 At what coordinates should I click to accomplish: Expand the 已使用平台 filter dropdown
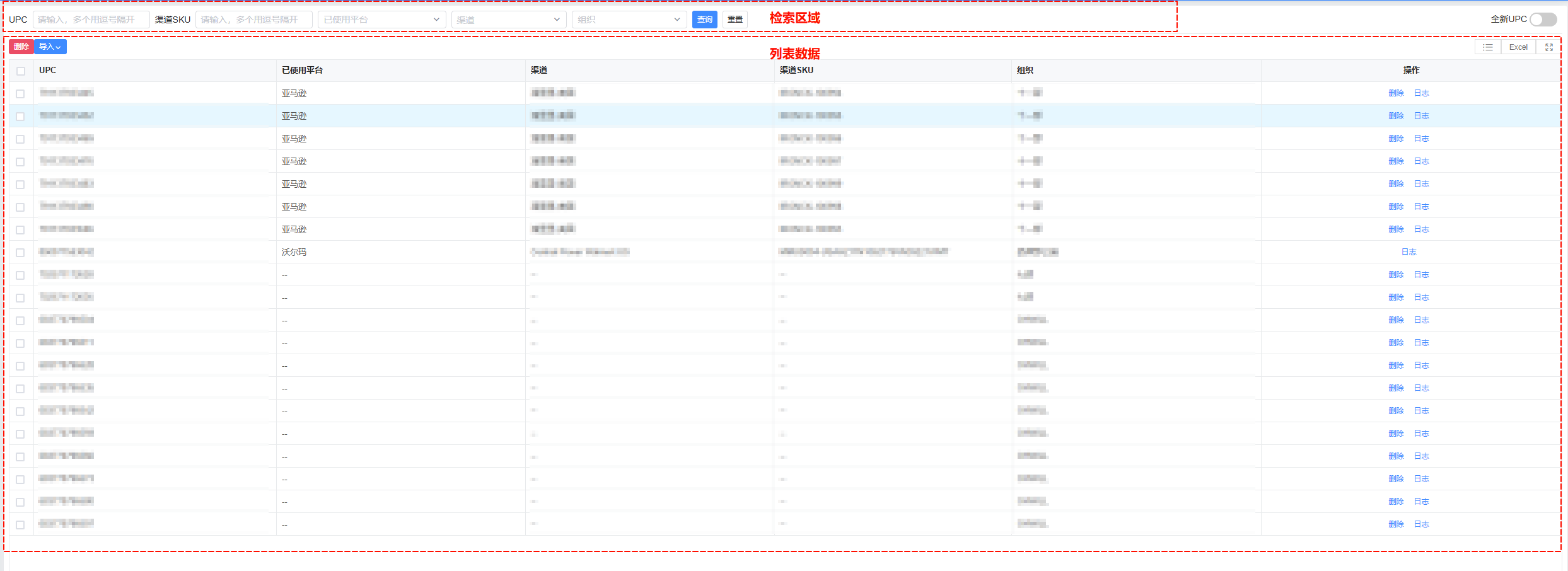click(x=381, y=20)
